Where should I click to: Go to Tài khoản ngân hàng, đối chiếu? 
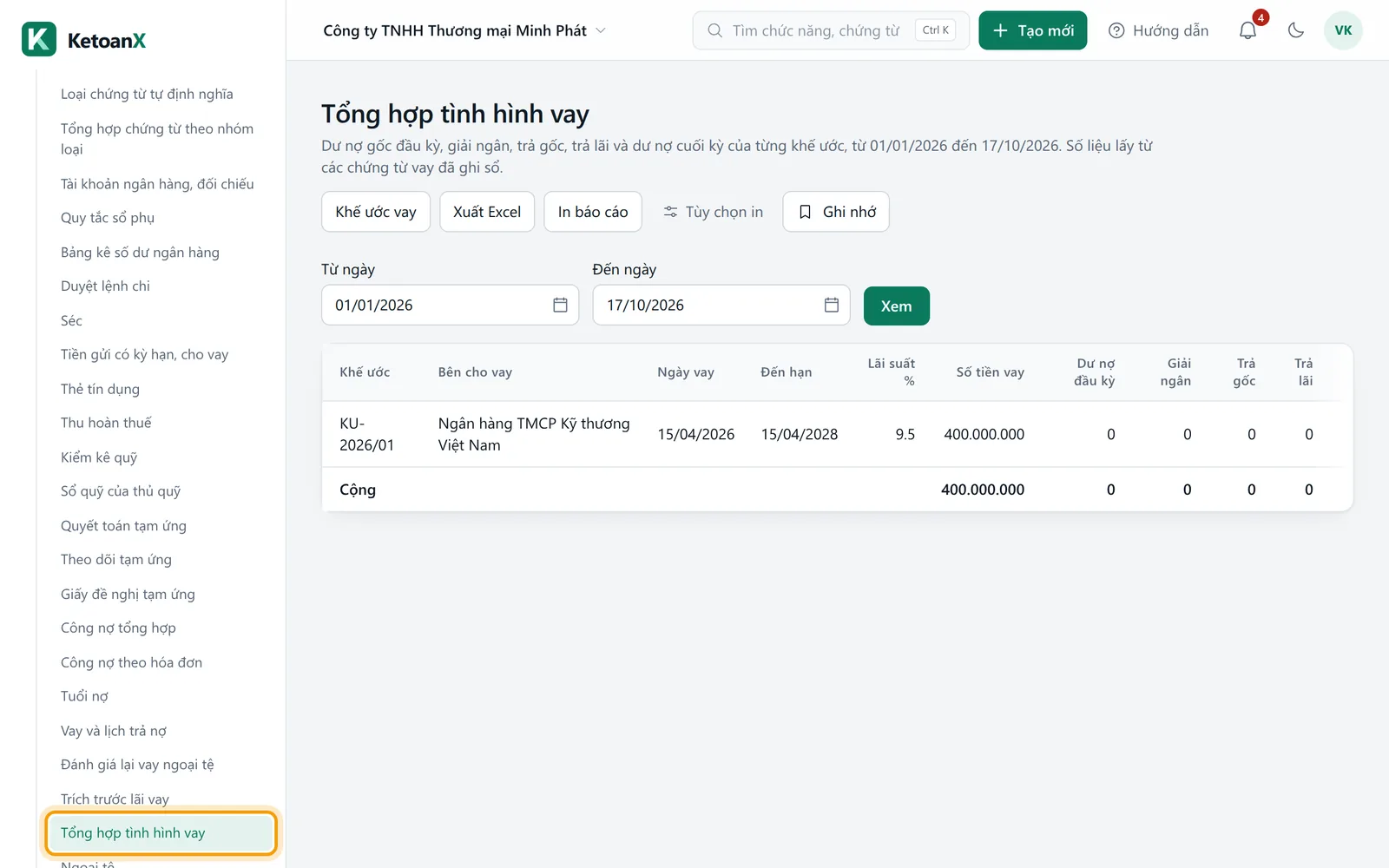157,184
